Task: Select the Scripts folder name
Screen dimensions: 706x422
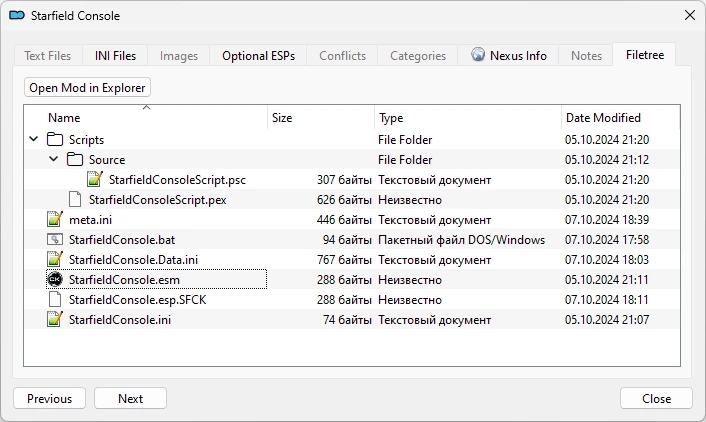Action: (86, 140)
